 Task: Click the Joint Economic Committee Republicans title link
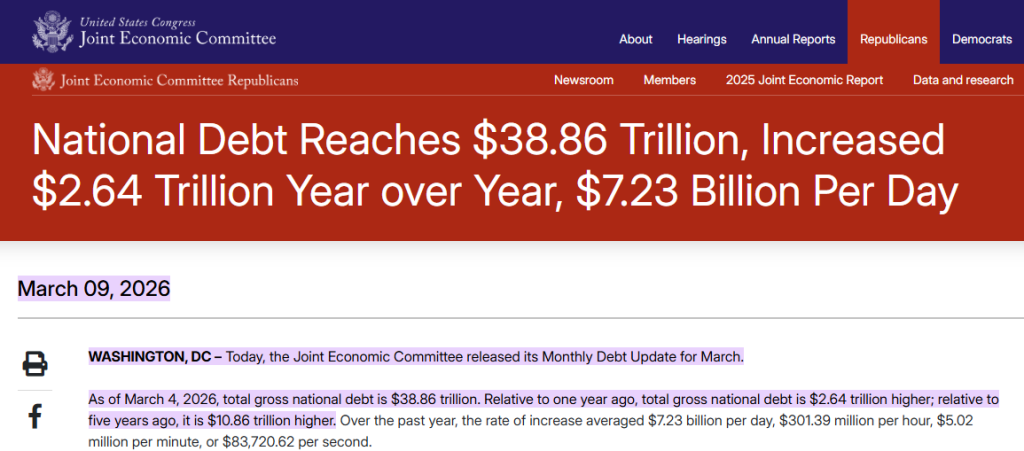click(178, 81)
